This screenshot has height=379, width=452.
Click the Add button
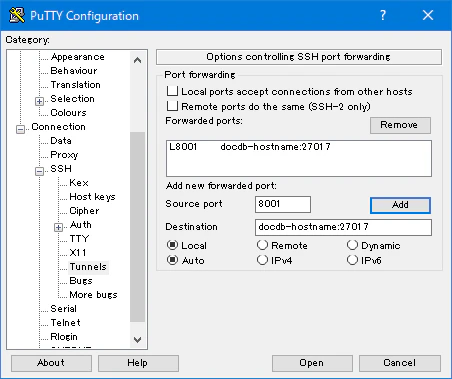(x=400, y=205)
